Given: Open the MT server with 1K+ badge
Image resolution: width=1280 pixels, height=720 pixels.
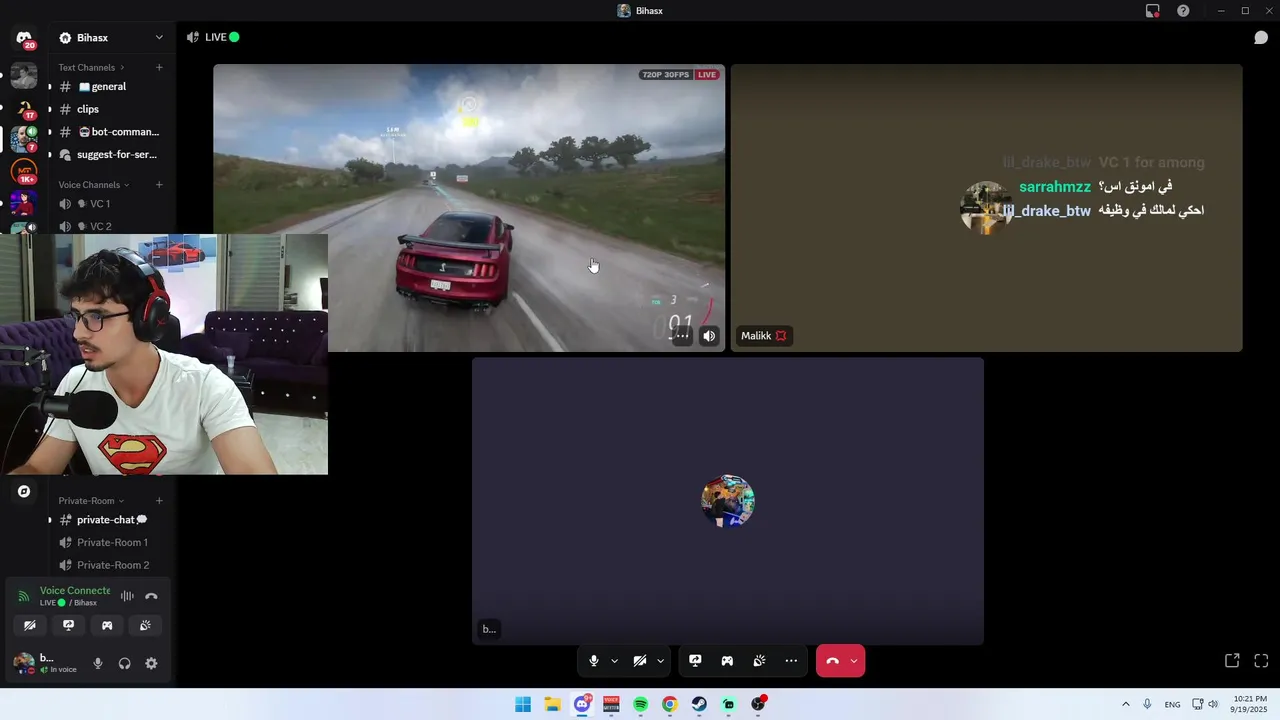Looking at the screenshot, I should (24, 171).
